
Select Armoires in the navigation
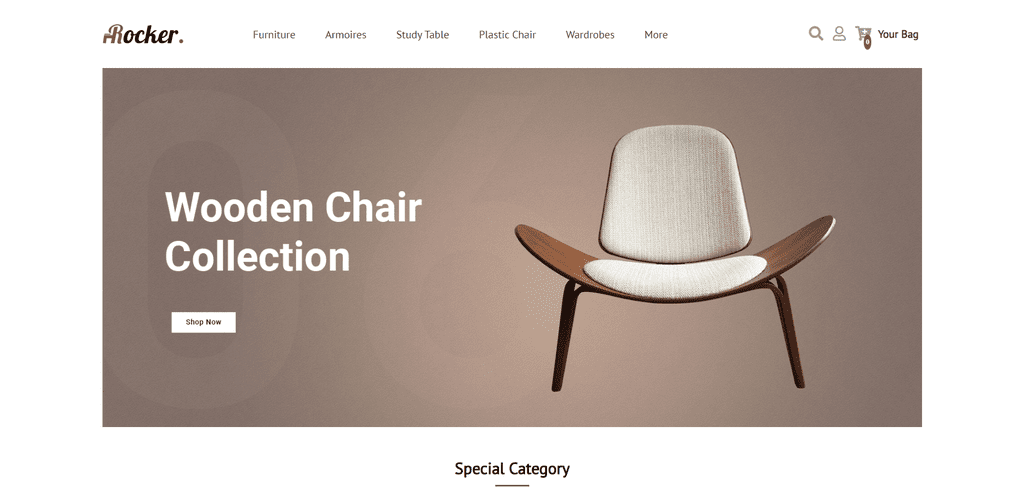coord(345,35)
